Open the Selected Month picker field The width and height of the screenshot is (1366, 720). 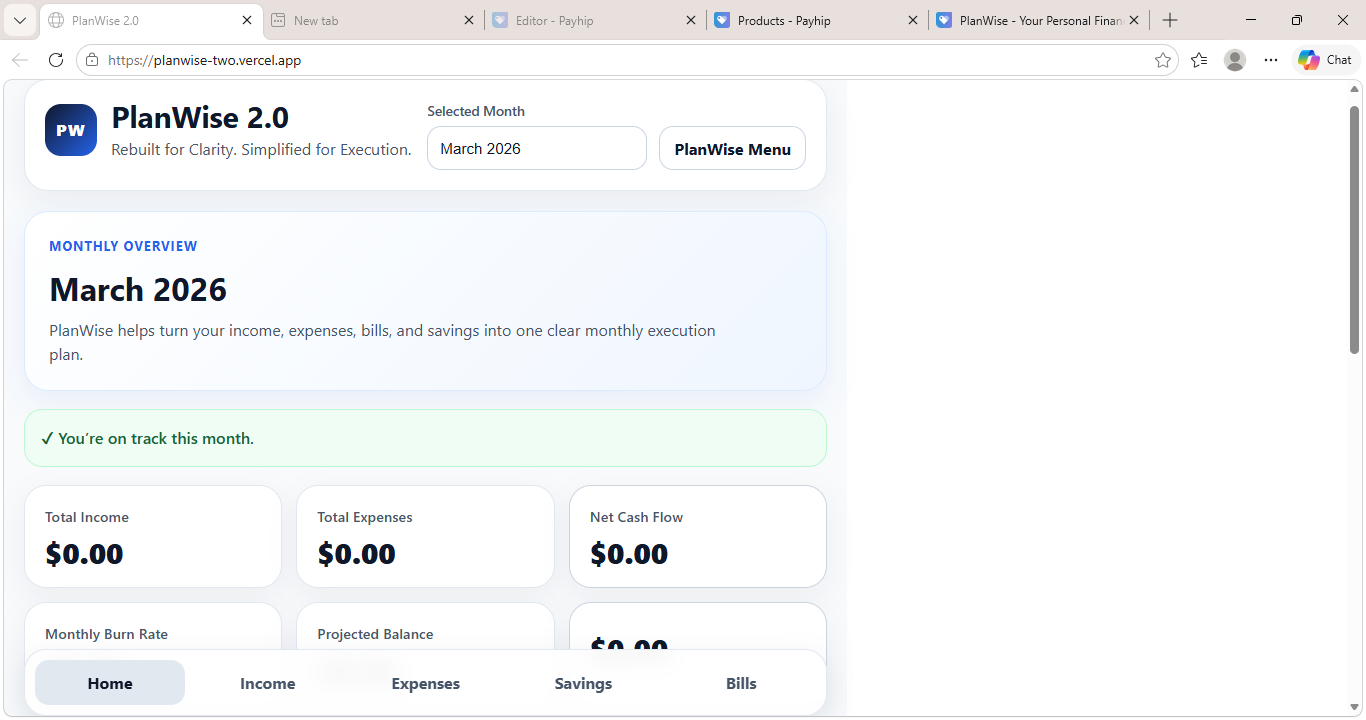536,148
